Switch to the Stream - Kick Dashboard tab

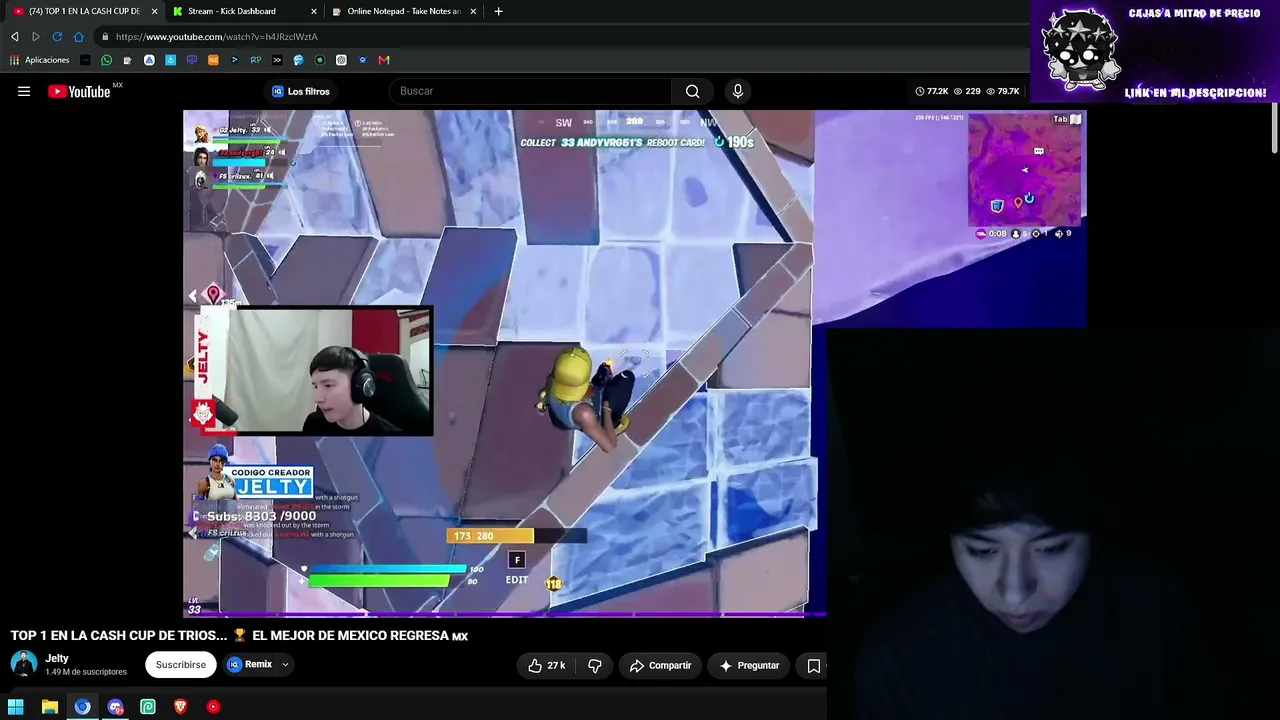point(243,11)
